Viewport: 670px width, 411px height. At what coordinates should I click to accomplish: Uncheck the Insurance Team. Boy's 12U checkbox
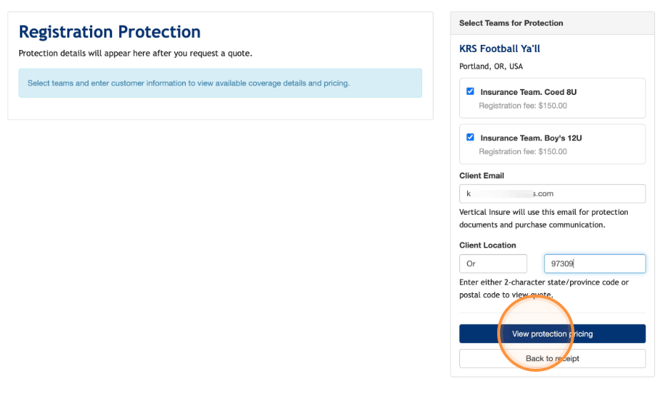click(470, 137)
